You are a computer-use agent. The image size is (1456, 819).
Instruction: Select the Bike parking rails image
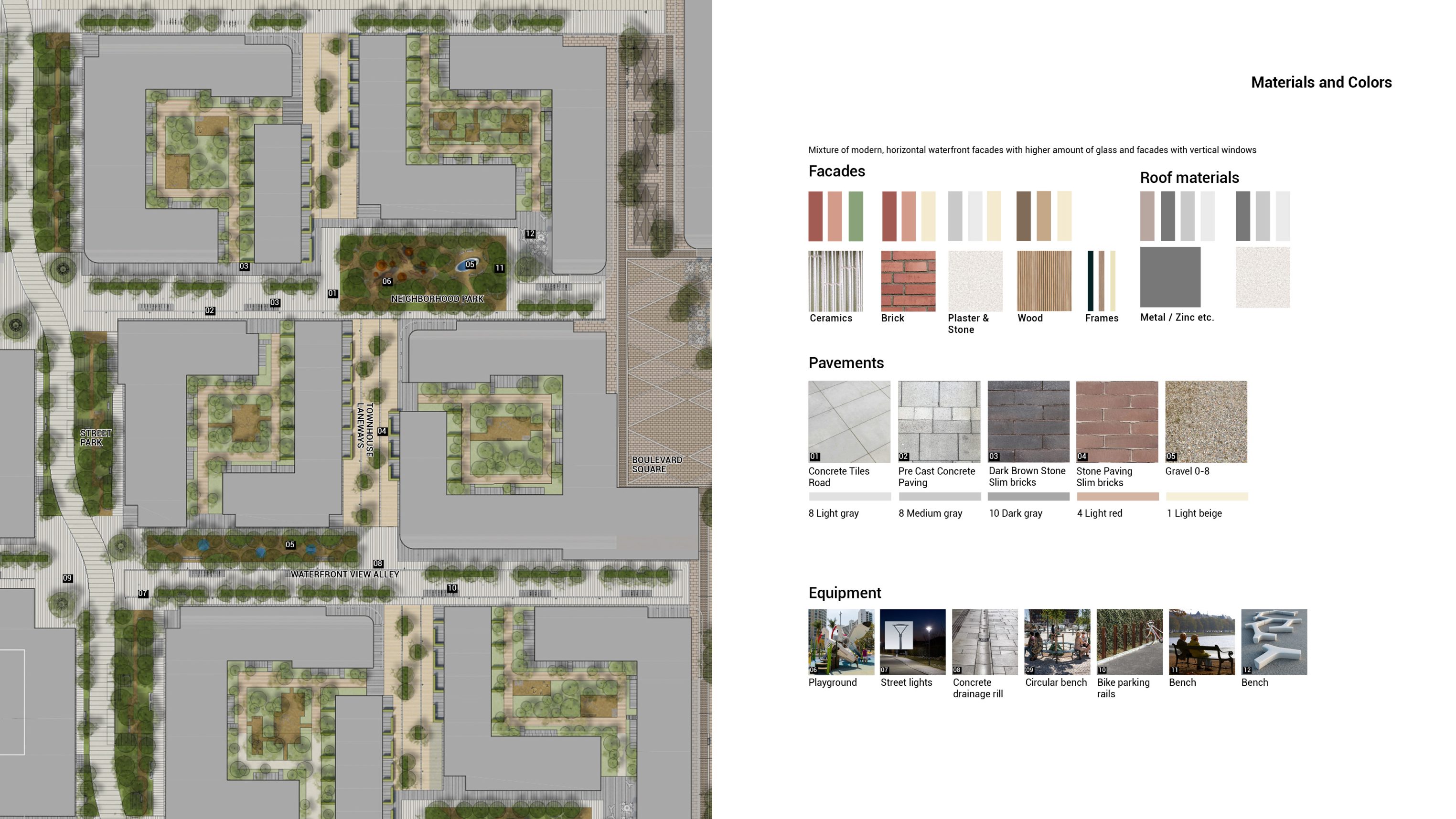pyautogui.click(x=1129, y=641)
